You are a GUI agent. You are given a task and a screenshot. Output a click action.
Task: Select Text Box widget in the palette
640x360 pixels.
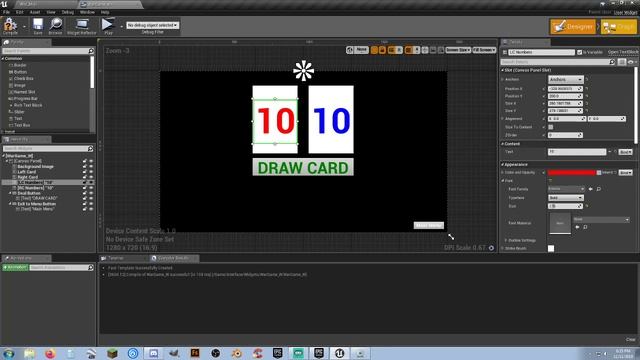(22, 125)
